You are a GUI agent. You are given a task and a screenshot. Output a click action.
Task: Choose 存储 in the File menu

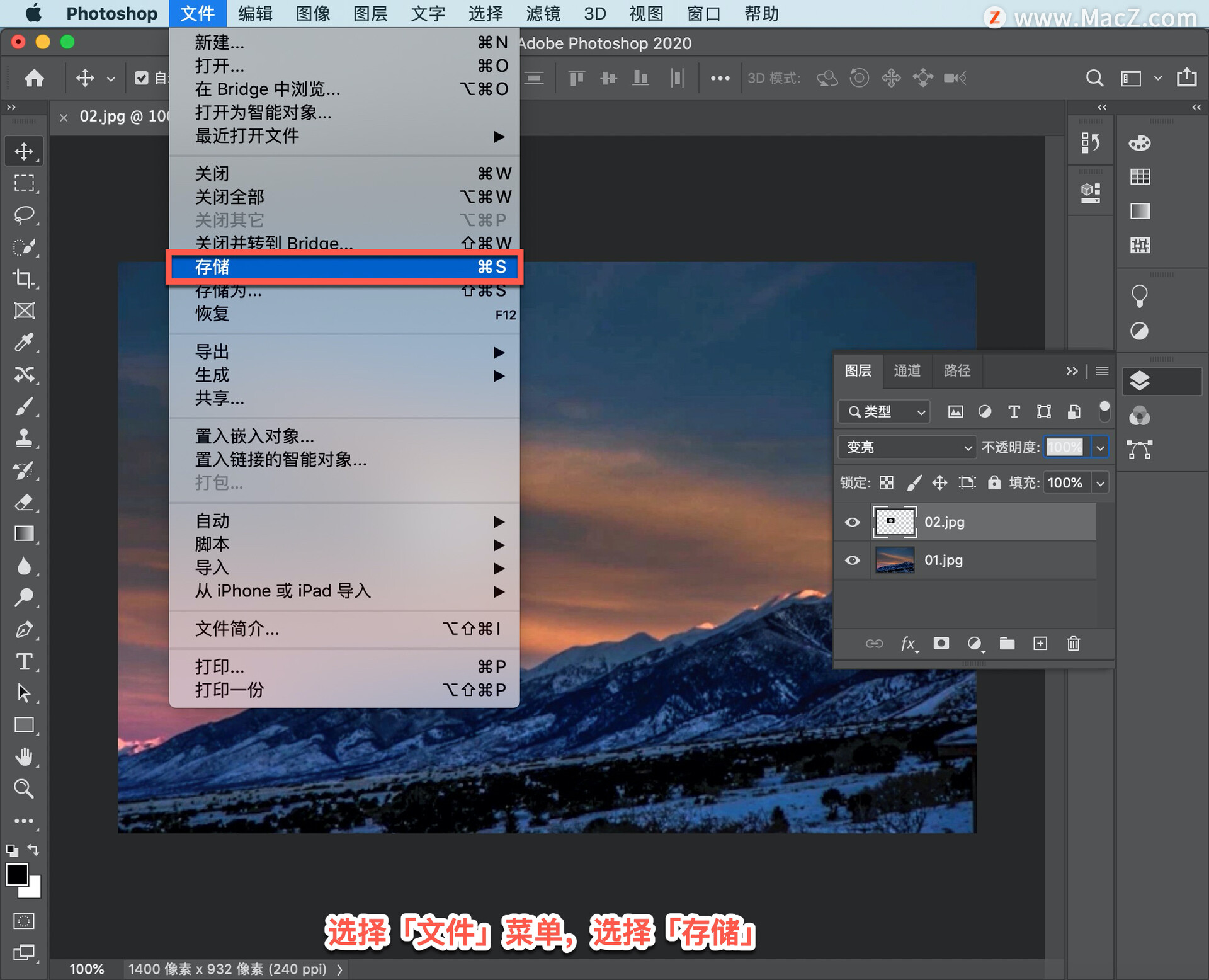pos(344,267)
